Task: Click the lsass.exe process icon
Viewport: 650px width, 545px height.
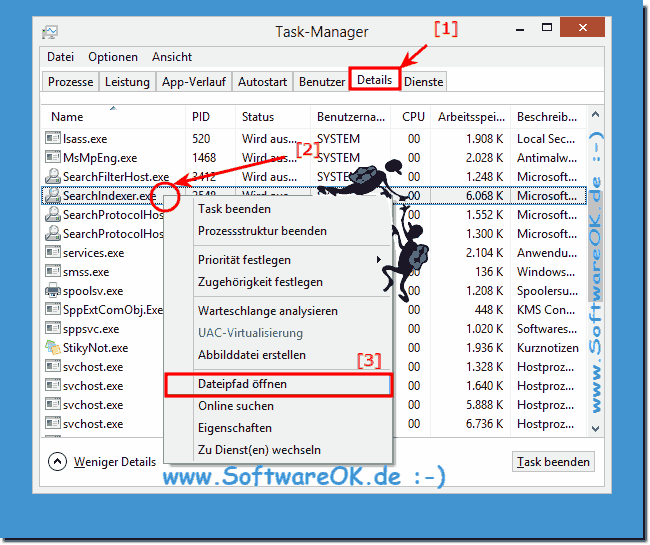Action: (x=53, y=138)
